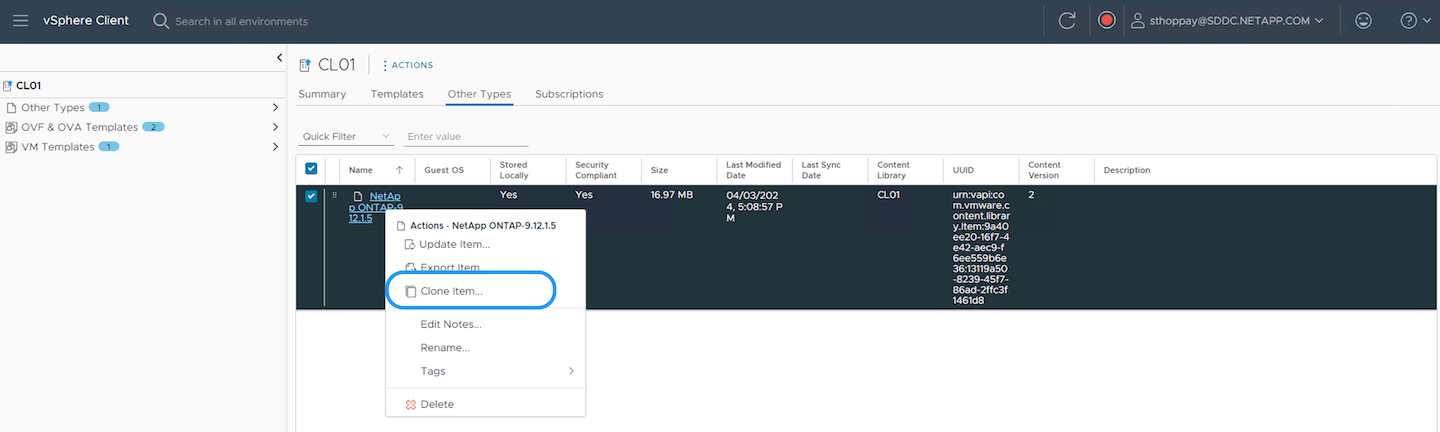Expand the OVF & OVA Templates node

pyautogui.click(x=275, y=127)
